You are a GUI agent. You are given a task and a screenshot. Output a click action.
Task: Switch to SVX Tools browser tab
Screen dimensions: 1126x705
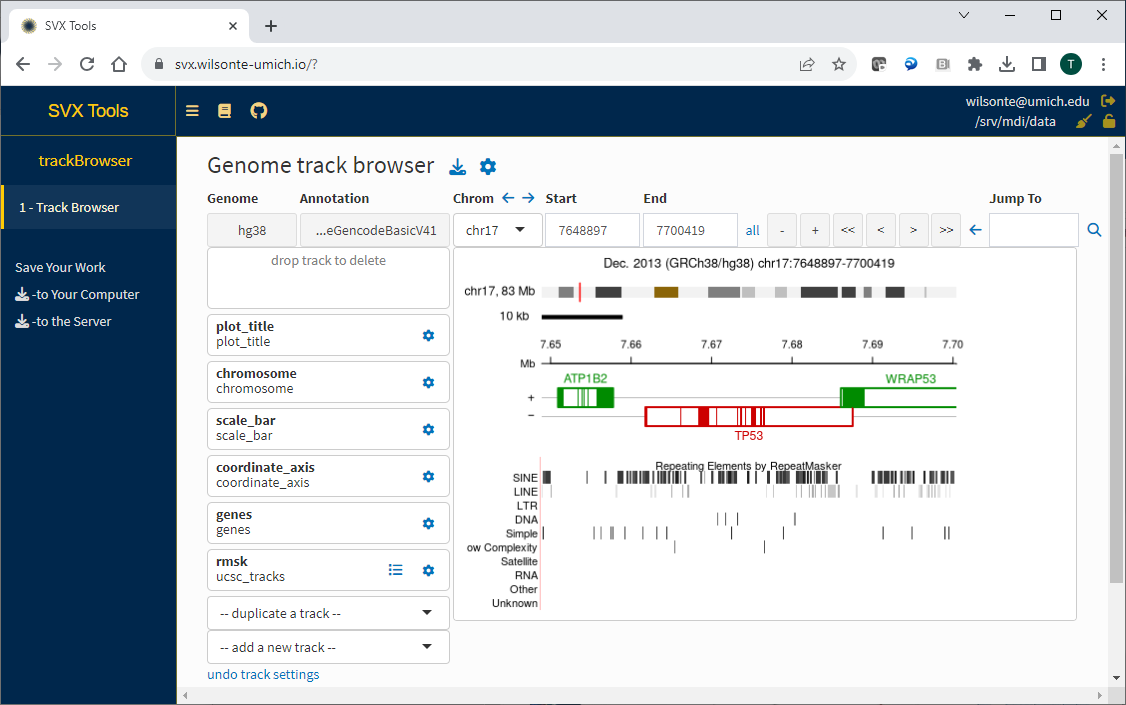click(x=129, y=26)
